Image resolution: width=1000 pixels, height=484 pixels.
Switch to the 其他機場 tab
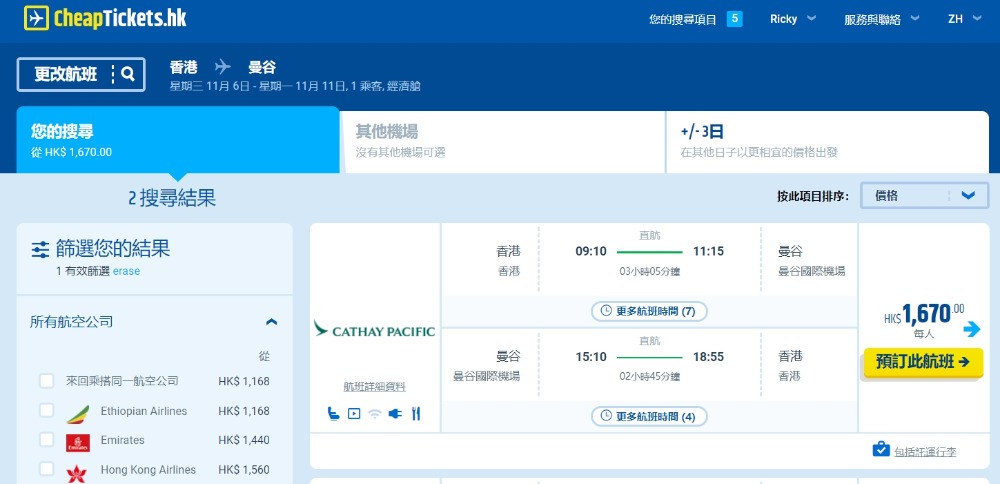click(x=502, y=141)
